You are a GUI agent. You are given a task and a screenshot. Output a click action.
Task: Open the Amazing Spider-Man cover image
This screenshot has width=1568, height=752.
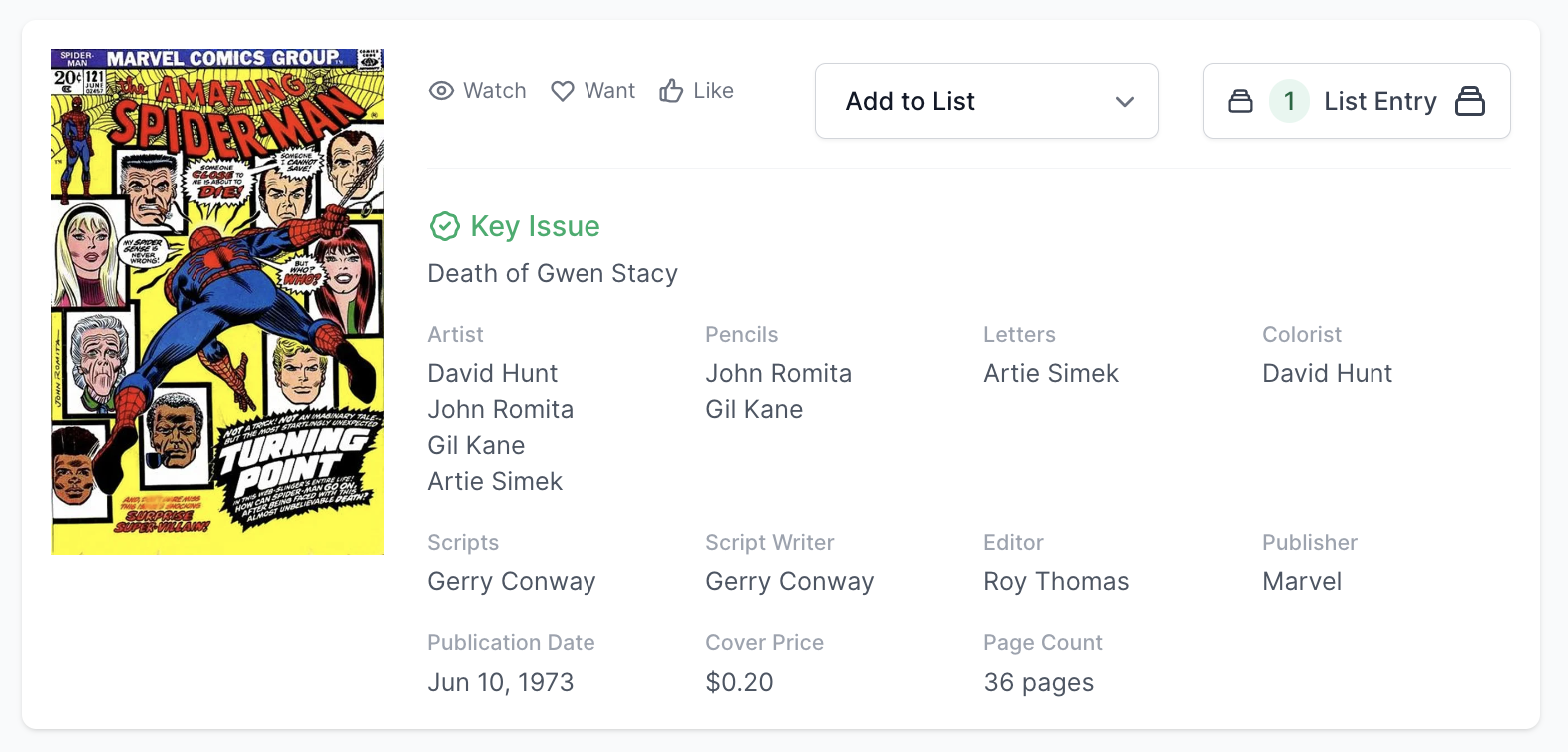pyautogui.click(x=217, y=301)
